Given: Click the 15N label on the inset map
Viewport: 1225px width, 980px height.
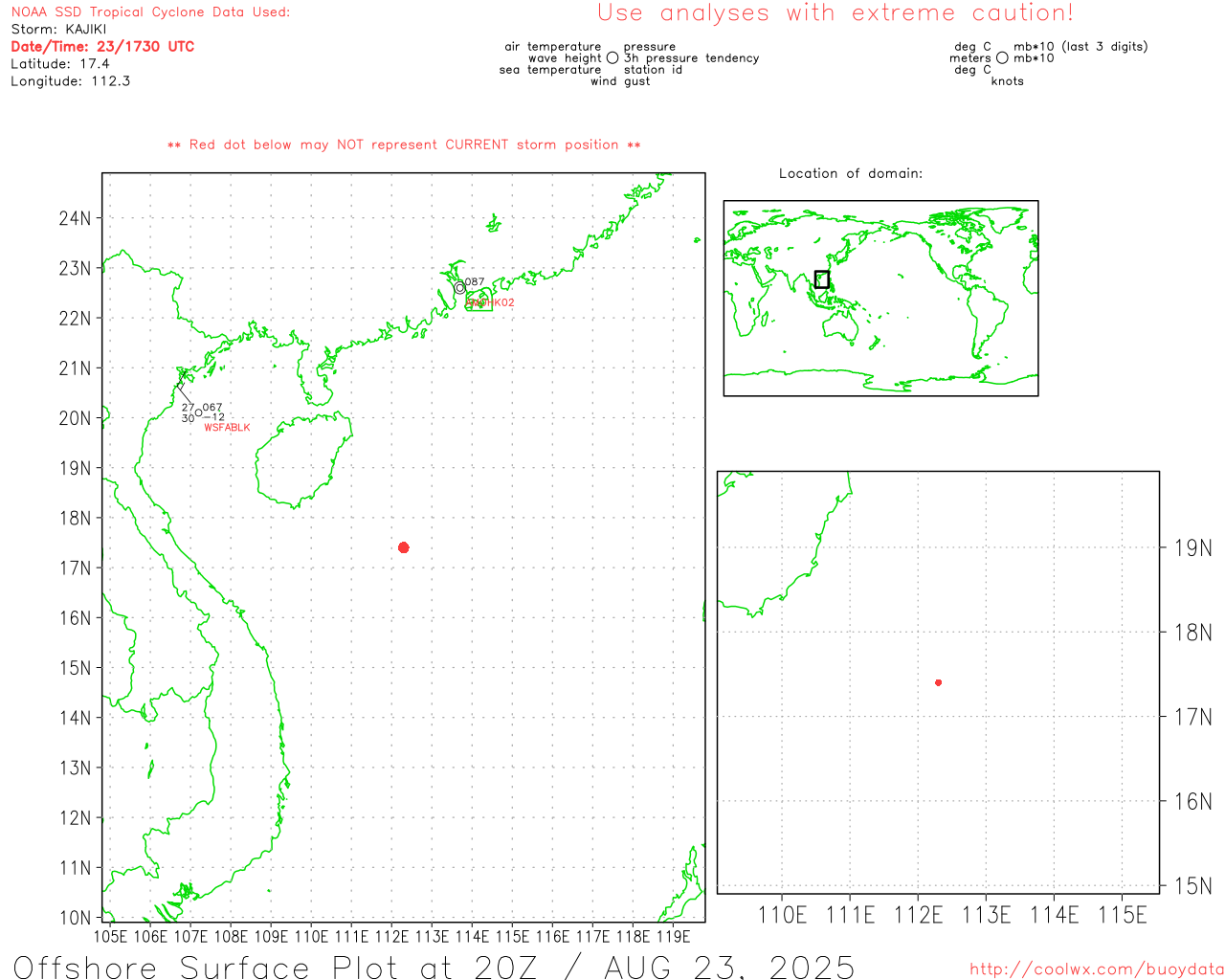Looking at the screenshot, I should [1192, 885].
